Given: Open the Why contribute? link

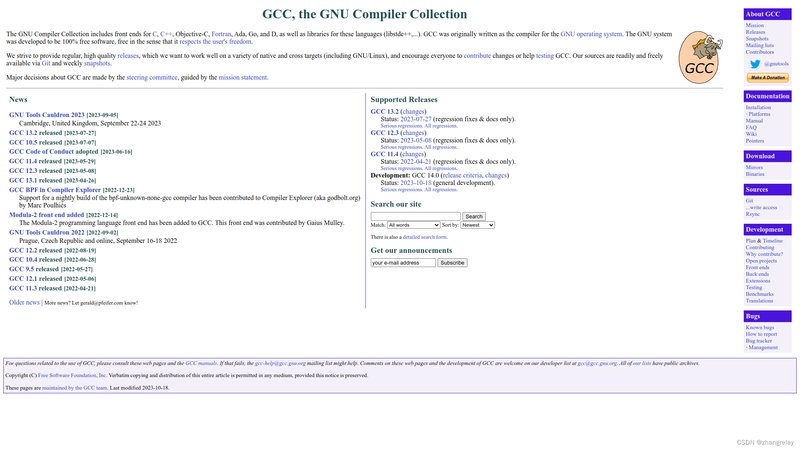Looking at the screenshot, I should point(764,254).
